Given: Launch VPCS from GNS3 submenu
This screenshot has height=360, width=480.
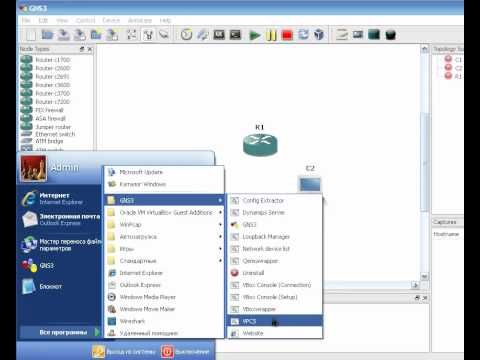Looking at the screenshot, I should pos(275,321).
